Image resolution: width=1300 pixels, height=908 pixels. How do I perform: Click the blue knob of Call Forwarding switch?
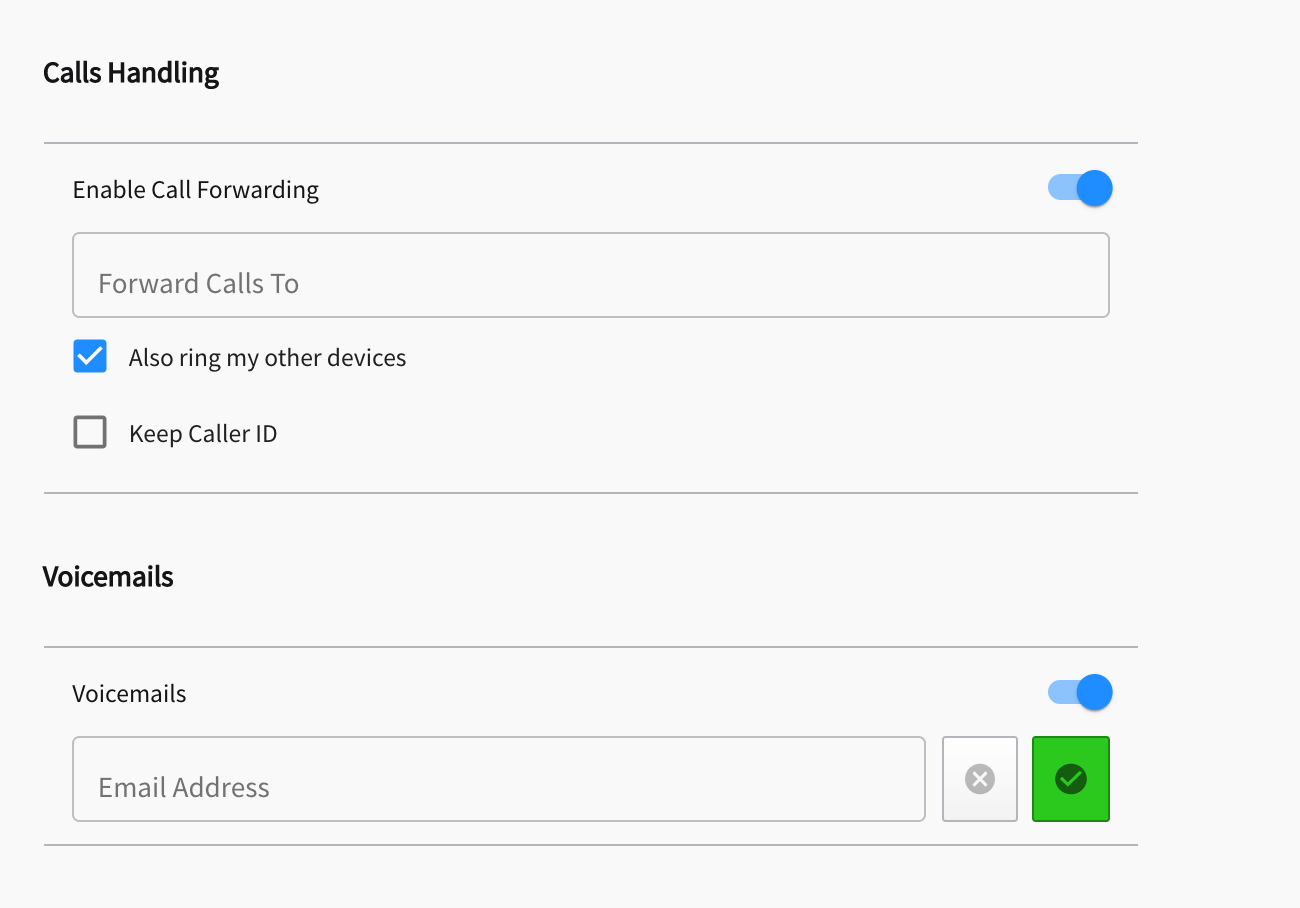click(x=1094, y=188)
